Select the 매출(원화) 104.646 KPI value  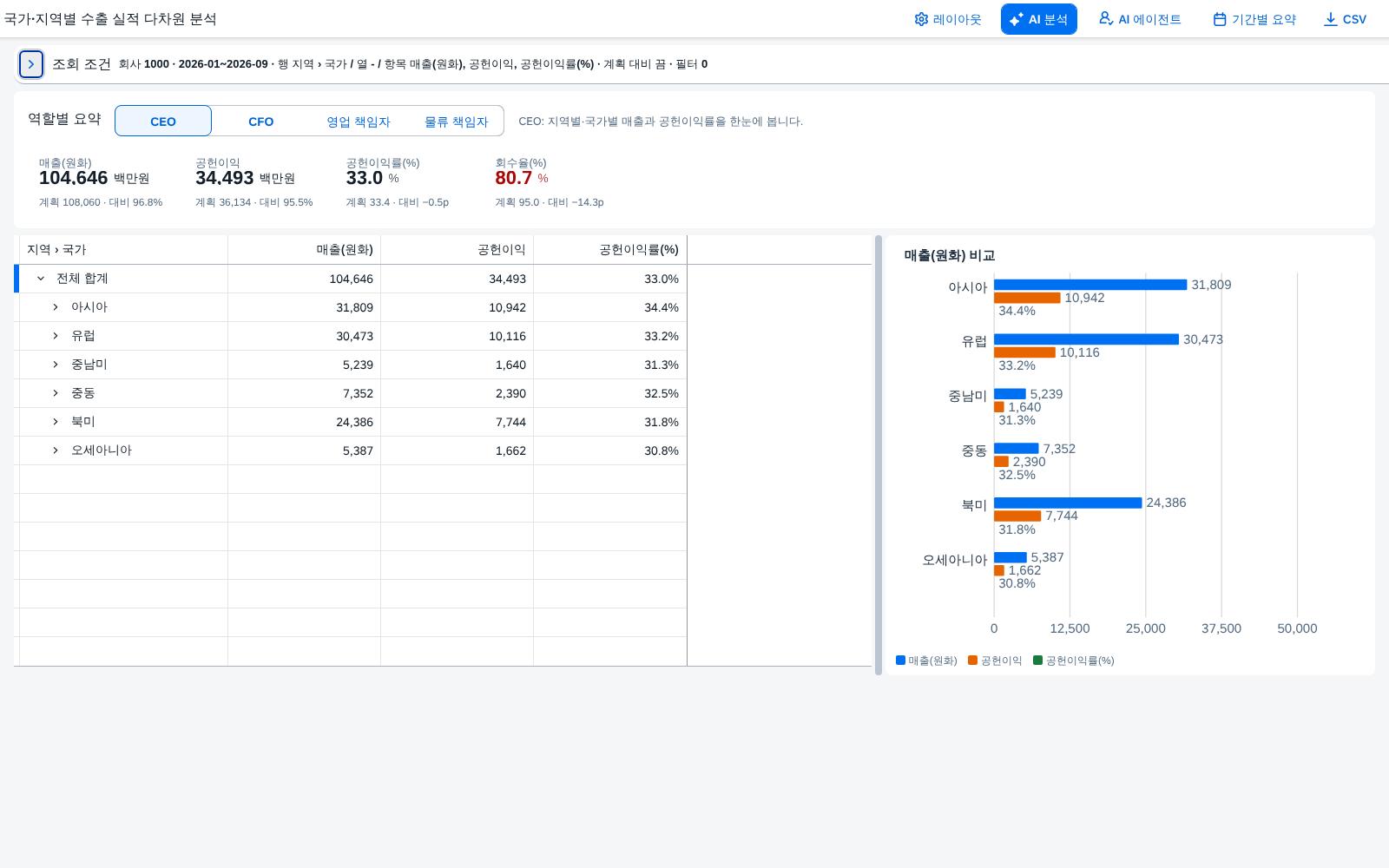(x=74, y=178)
